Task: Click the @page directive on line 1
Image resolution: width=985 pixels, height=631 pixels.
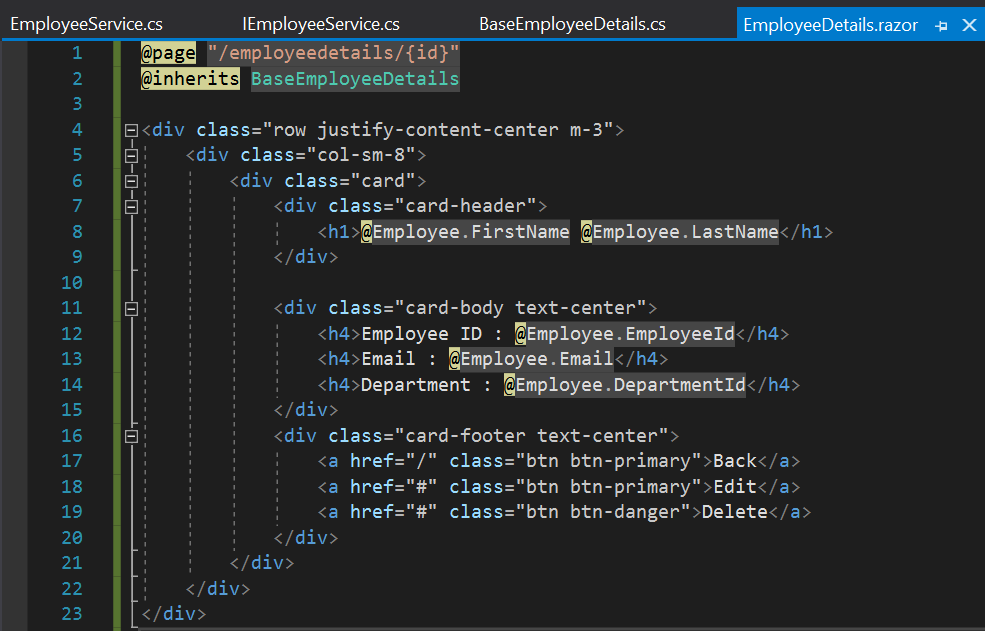Action: 168,53
